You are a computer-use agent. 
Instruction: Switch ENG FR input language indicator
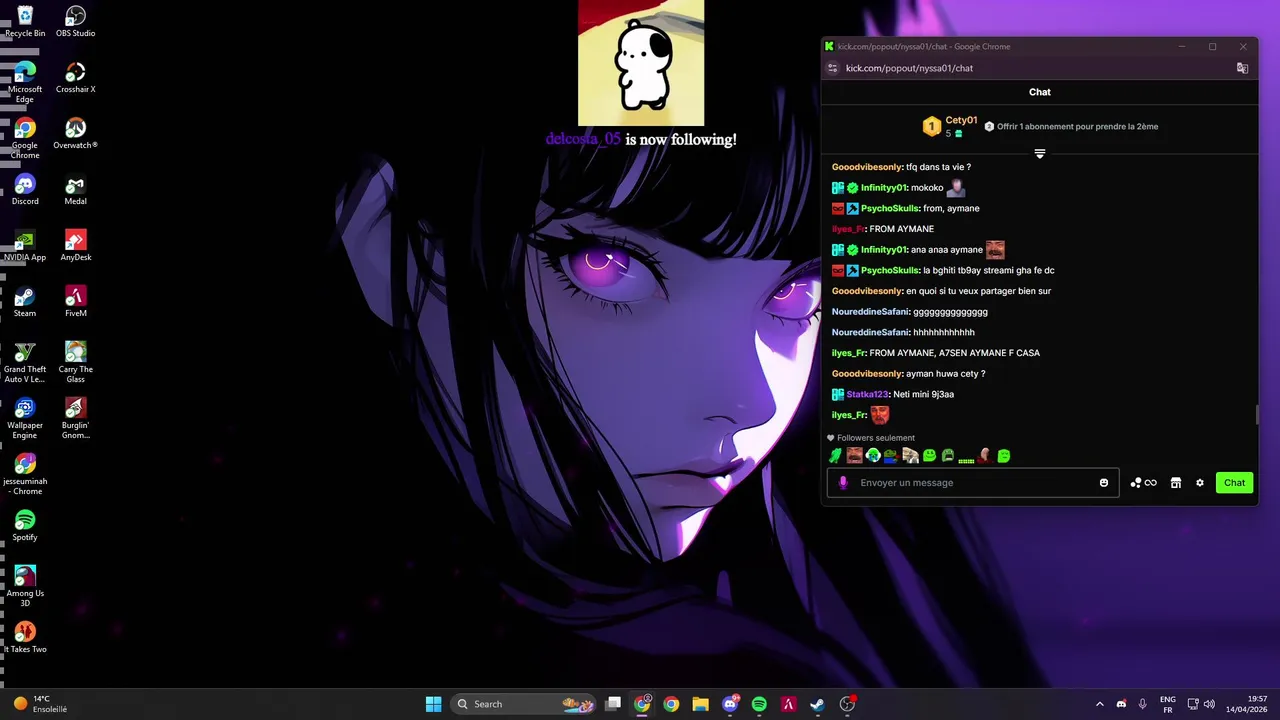1168,704
